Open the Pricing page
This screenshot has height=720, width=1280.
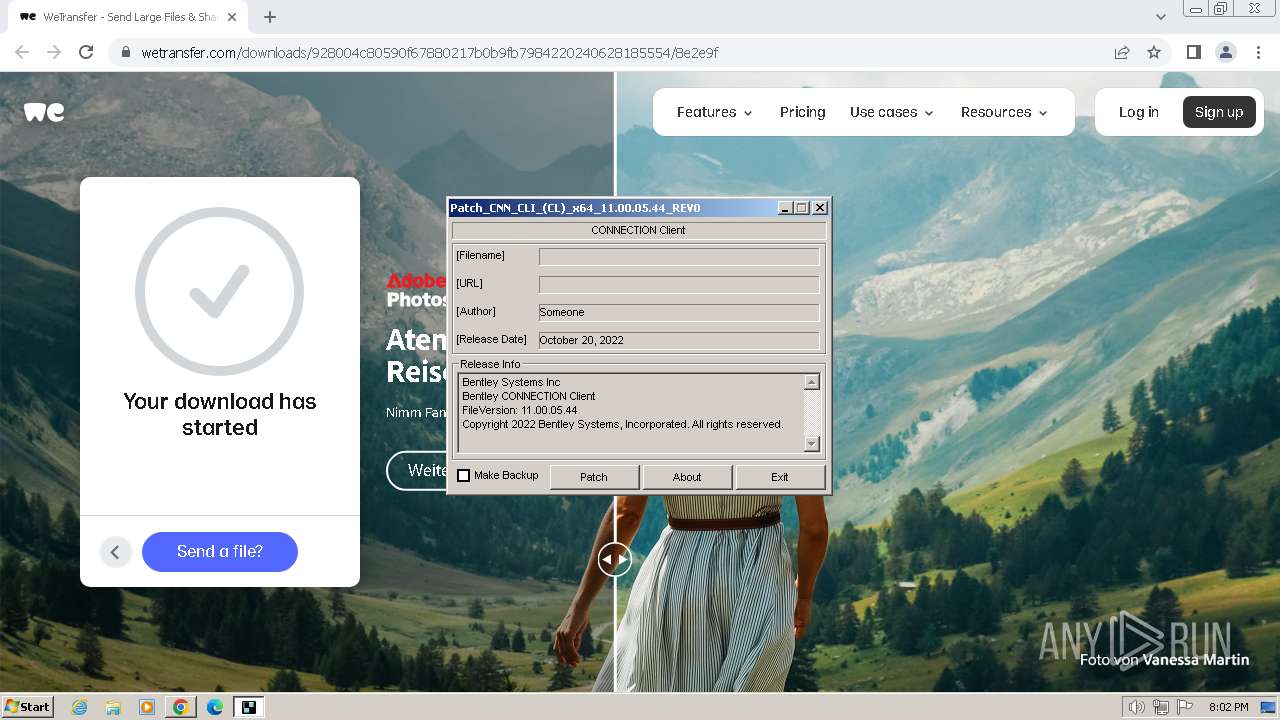coord(802,112)
